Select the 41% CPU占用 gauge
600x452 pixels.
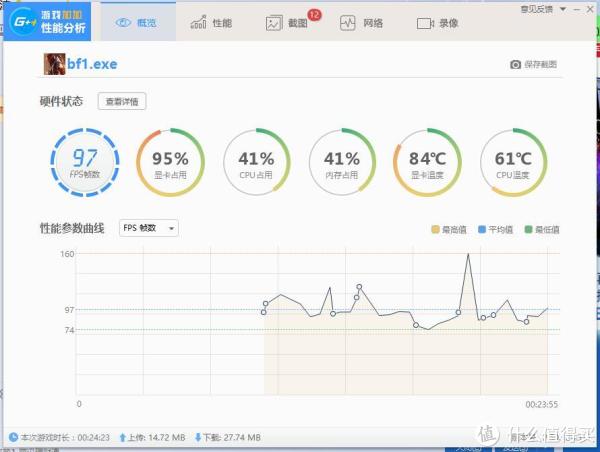(x=256, y=162)
